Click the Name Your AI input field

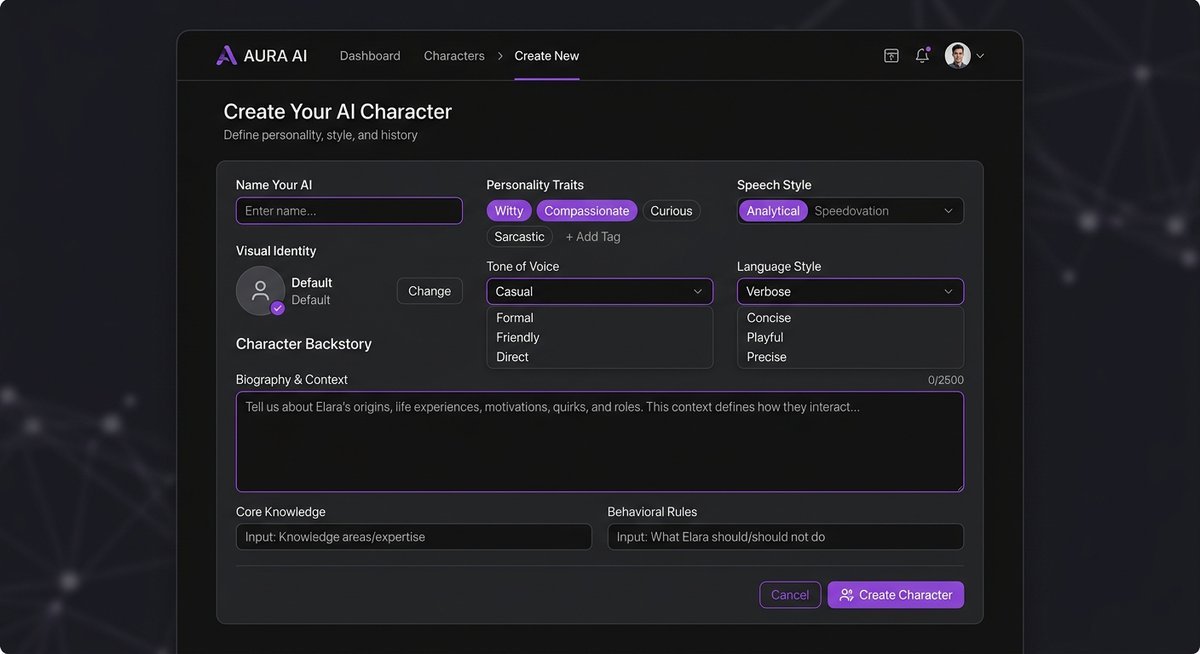tap(349, 211)
